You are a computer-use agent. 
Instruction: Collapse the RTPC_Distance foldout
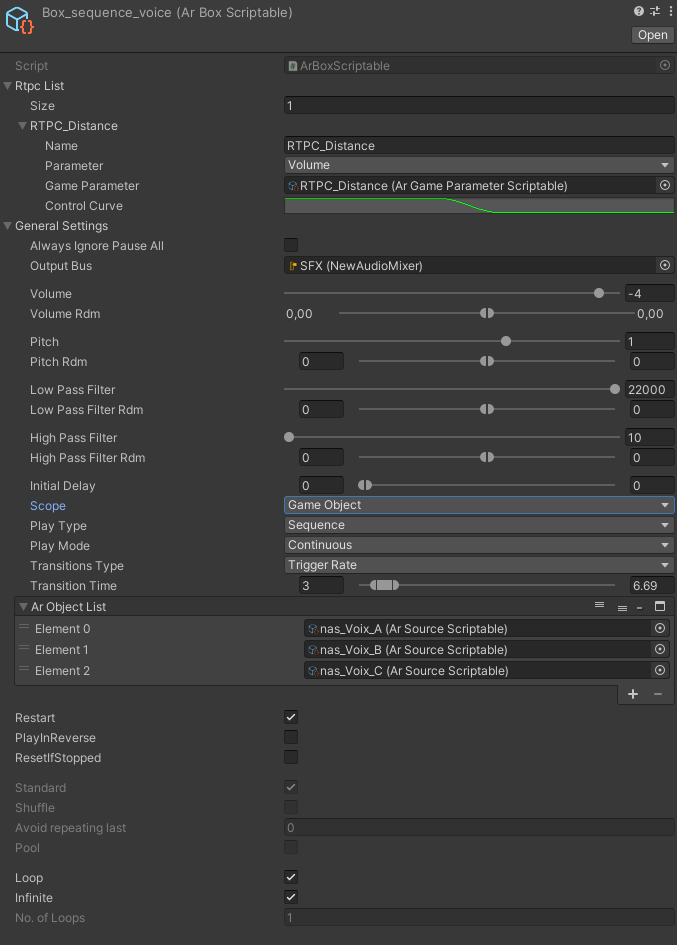tap(22, 125)
